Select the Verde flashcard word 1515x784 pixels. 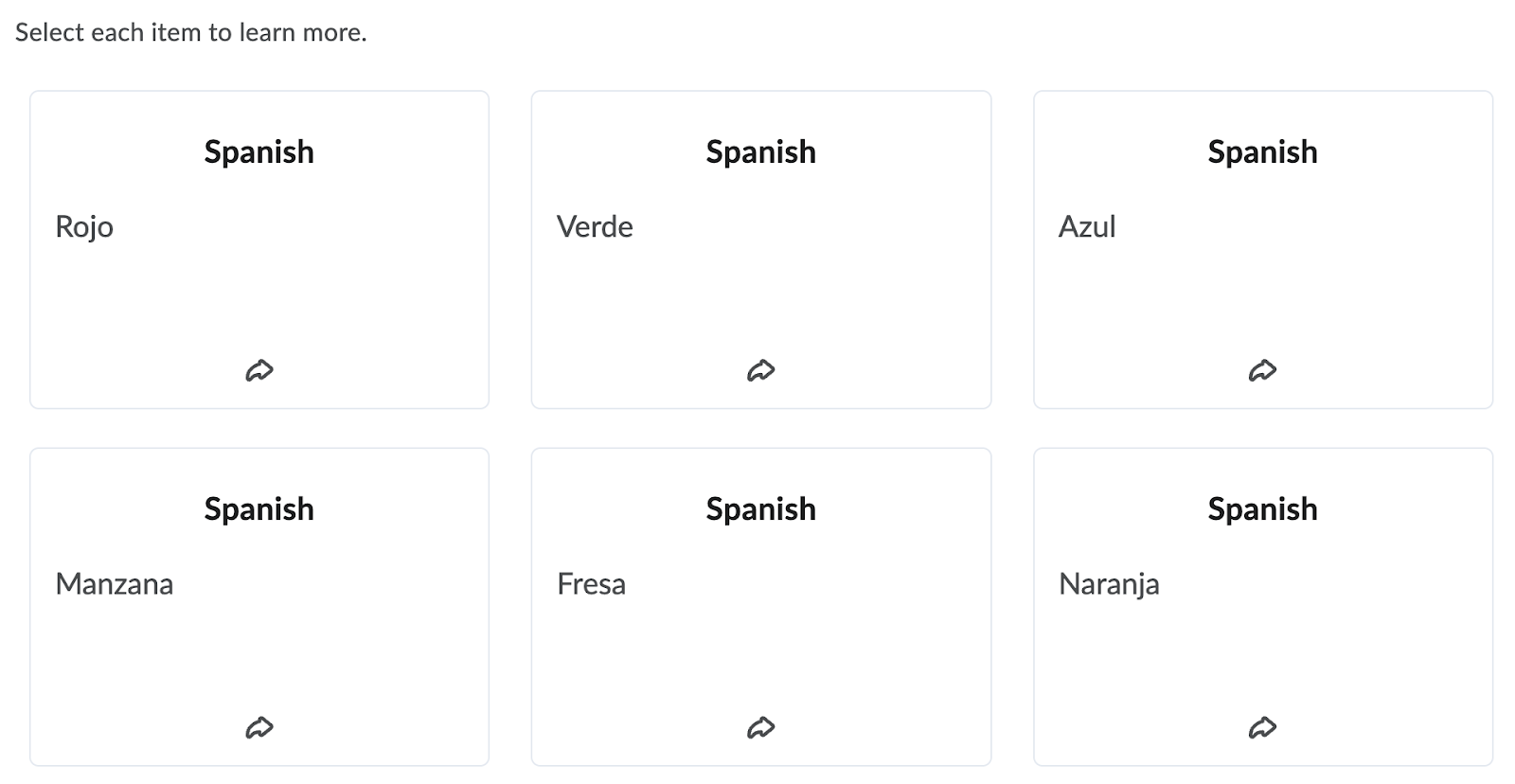click(595, 226)
